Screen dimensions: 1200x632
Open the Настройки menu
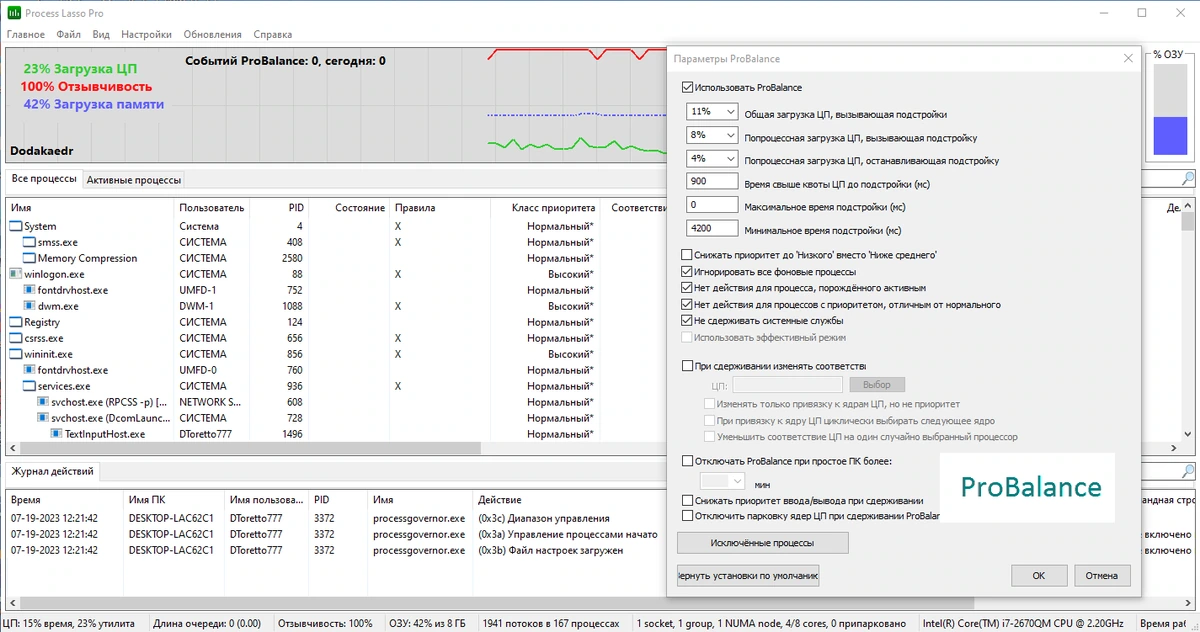[x=146, y=34]
